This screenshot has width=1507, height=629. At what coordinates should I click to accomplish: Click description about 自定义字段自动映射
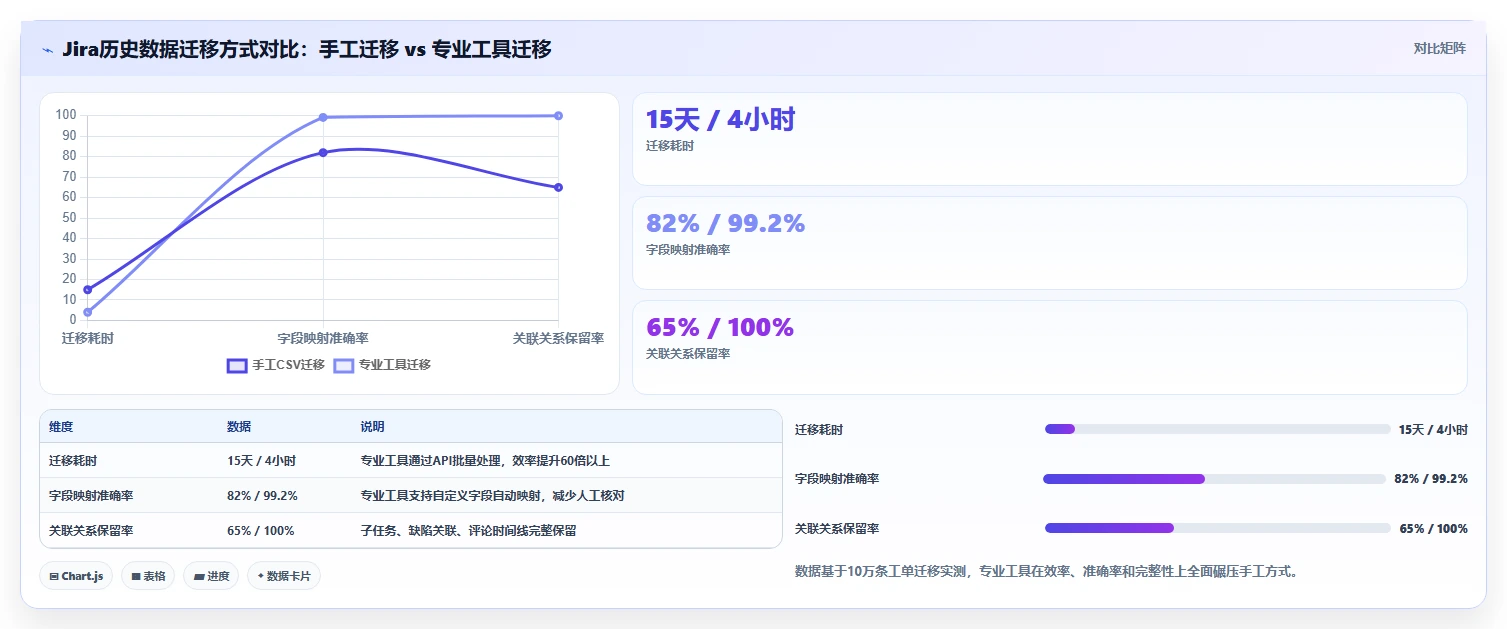coord(492,496)
